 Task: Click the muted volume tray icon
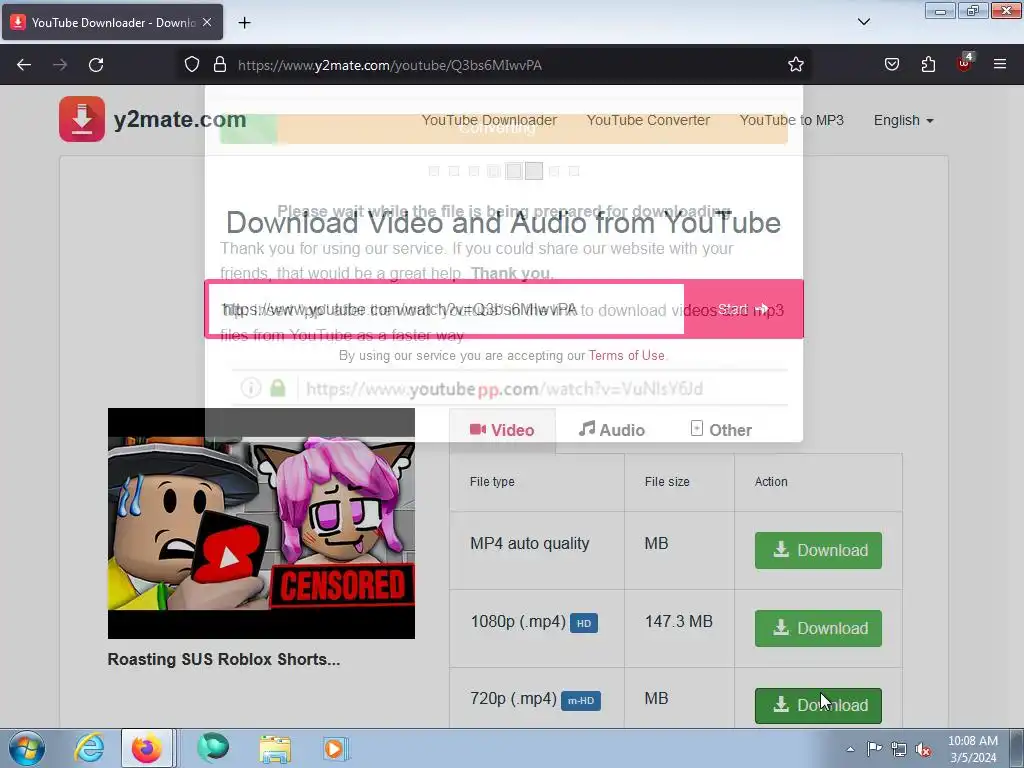click(x=923, y=750)
